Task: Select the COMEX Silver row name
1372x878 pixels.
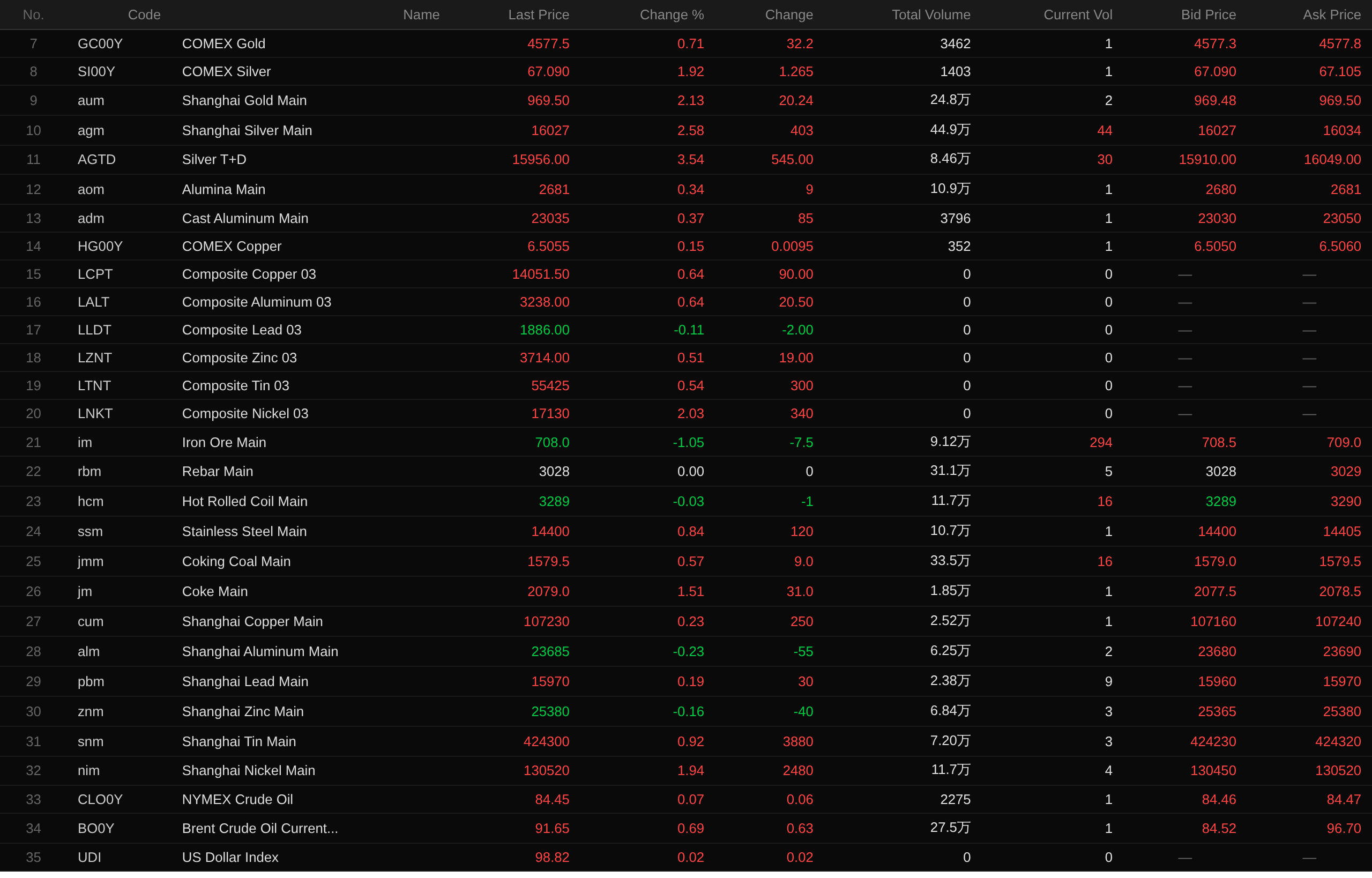Action: pos(226,72)
